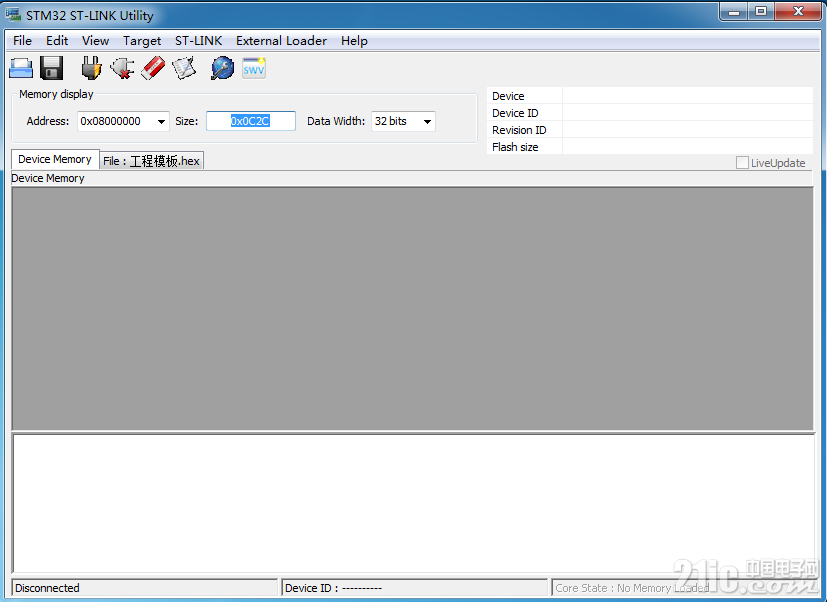Open the External Loader menu

281,41
